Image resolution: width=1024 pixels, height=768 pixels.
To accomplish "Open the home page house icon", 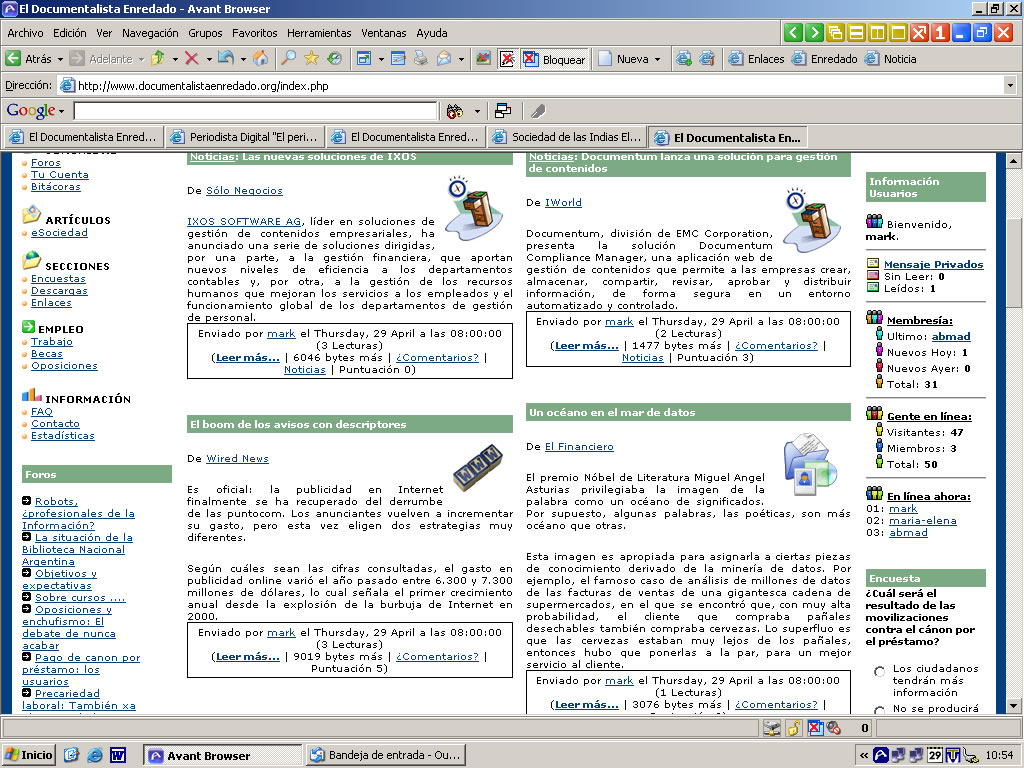I will 261,59.
